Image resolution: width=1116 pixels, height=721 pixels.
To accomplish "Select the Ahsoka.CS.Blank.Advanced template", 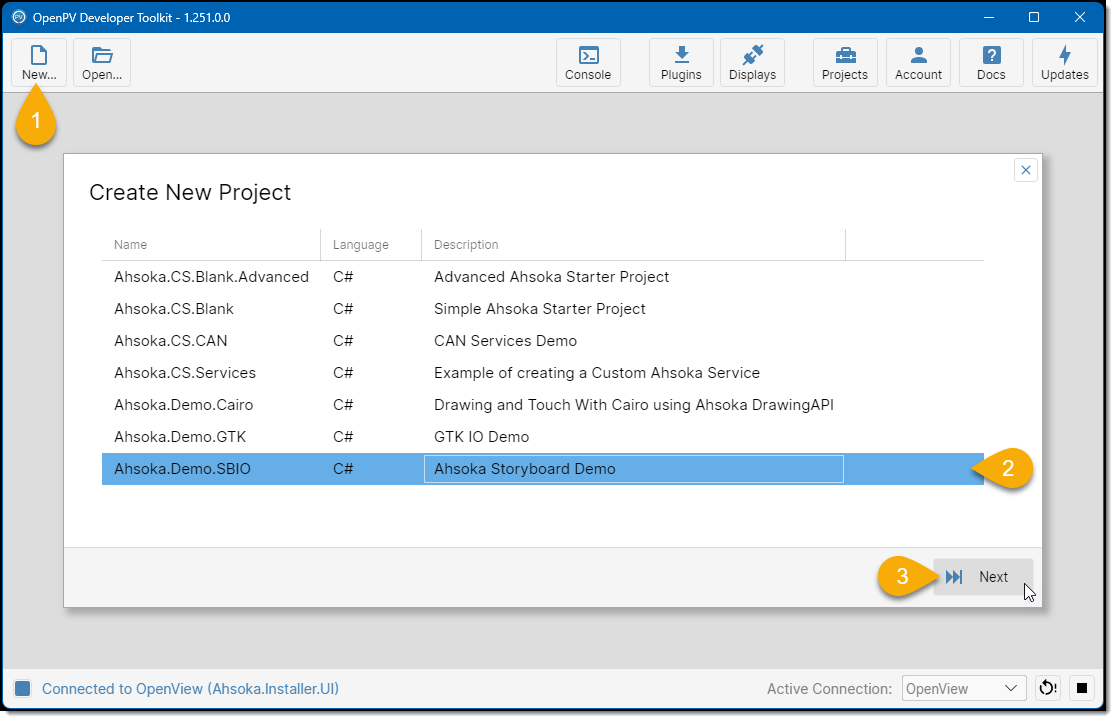I will tap(542, 277).
